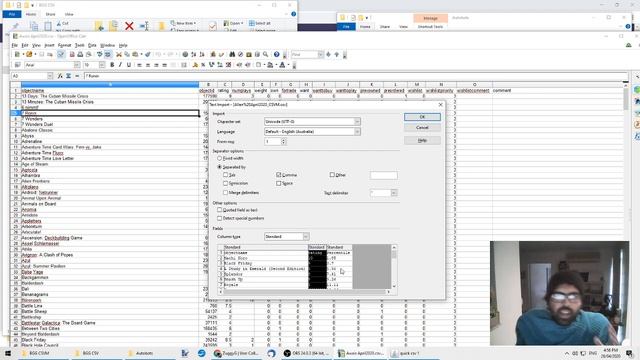Click the horizontal scrollbar of fields preview
The image size is (640, 360).
point(304,291)
